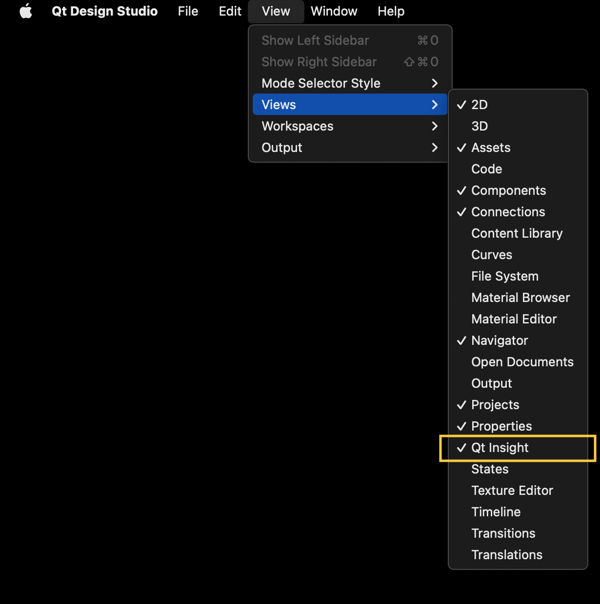Screen dimensions: 600x604
Task: Enable the 3D view
Action: [479, 126]
